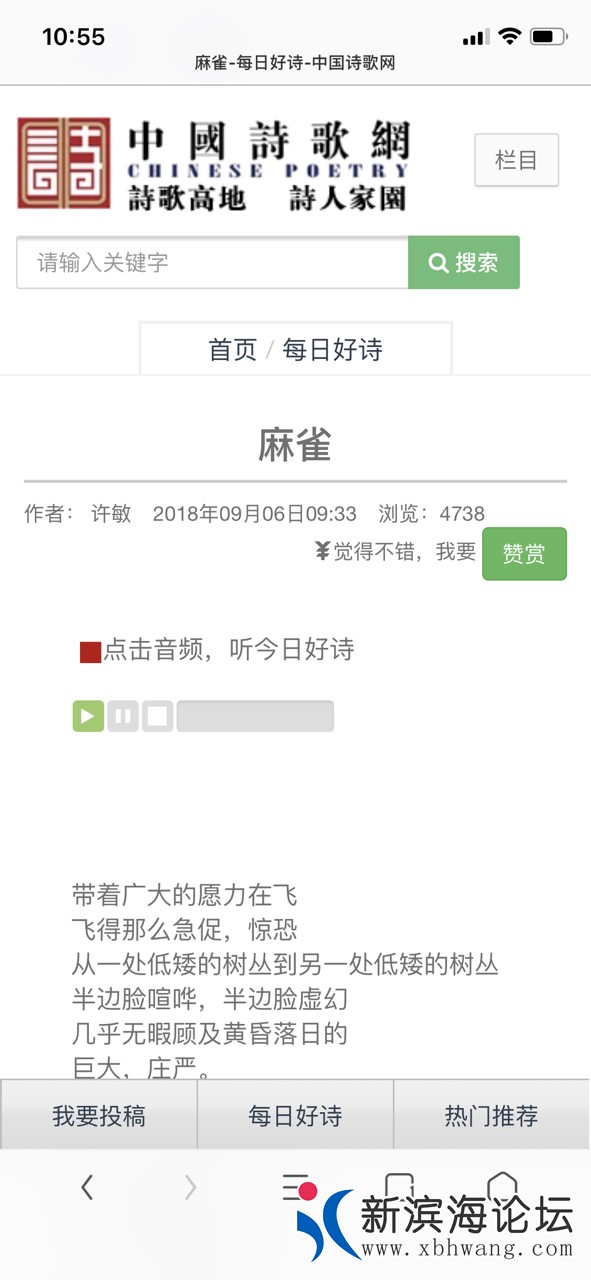
Task: Focus the 请输入关键字 keyword input field
Action: click(x=212, y=262)
